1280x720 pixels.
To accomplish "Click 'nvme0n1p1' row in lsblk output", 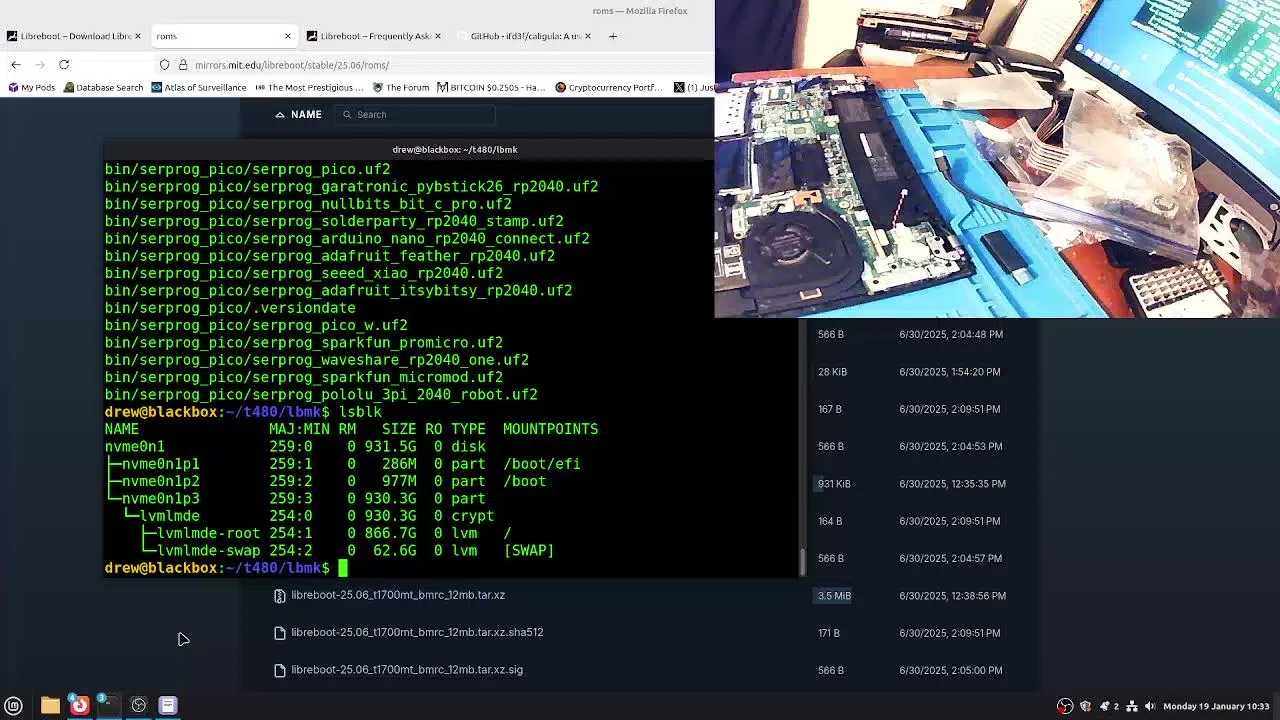I will pos(343,464).
